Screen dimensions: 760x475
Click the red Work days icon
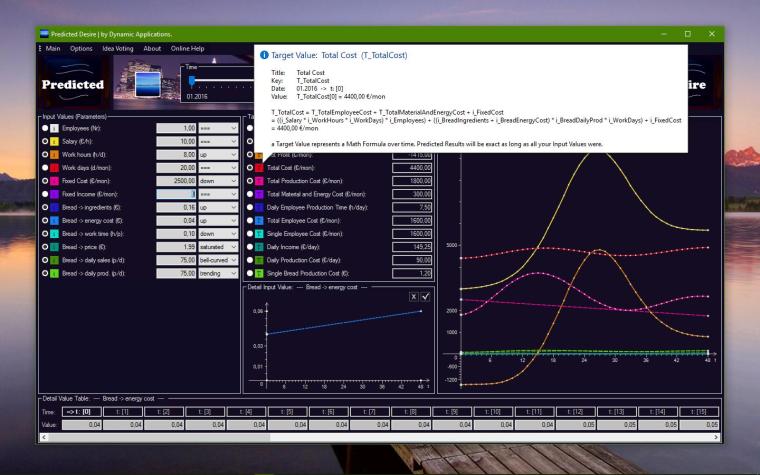[54, 168]
